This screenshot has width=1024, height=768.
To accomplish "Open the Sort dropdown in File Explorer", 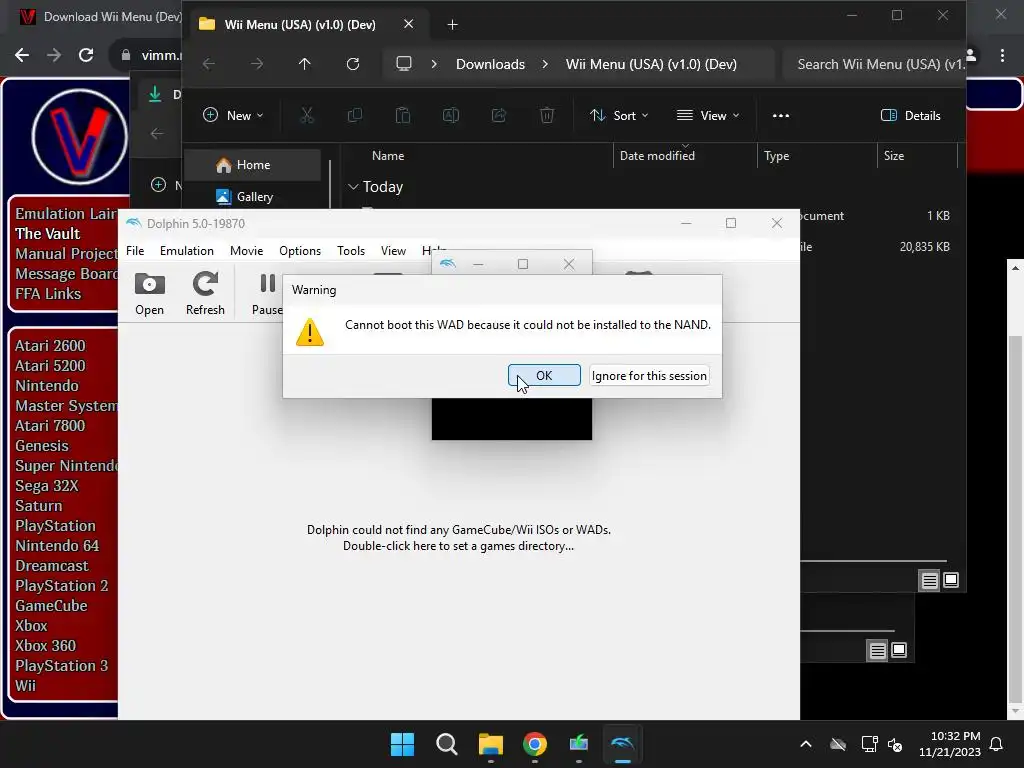I will (619, 116).
